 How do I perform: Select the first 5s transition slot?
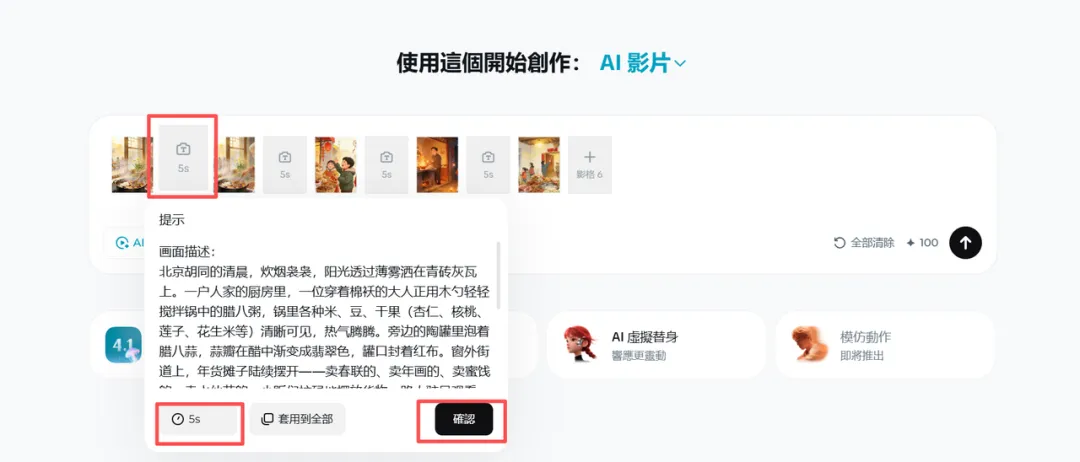tap(183, 157)
